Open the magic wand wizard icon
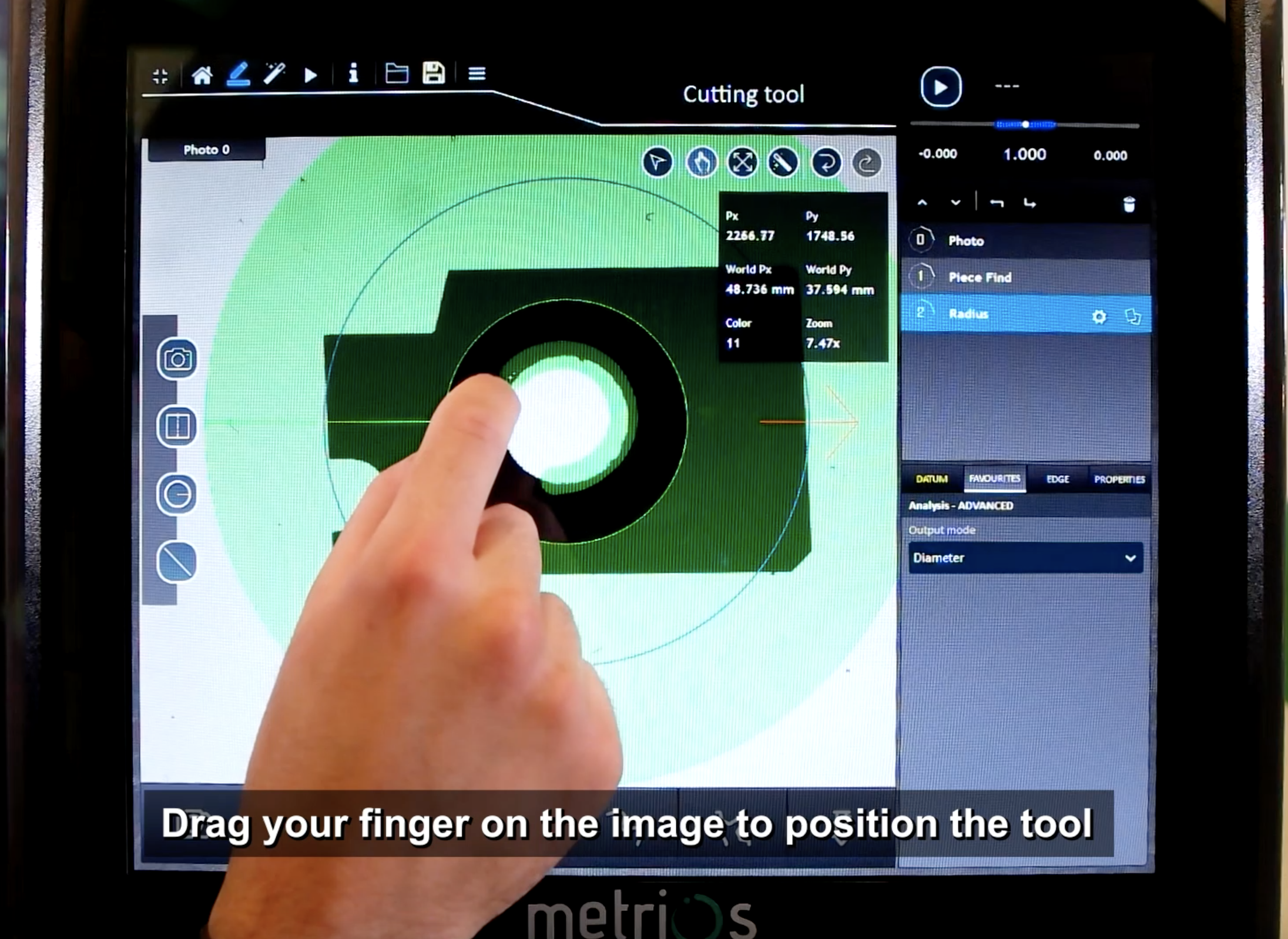Screen dimensions: 1288x939 click(274, 74)
